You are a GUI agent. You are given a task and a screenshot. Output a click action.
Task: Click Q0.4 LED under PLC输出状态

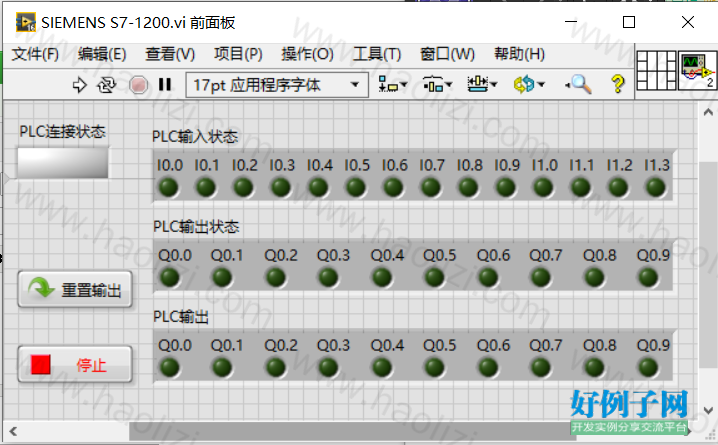pos(382,277)
